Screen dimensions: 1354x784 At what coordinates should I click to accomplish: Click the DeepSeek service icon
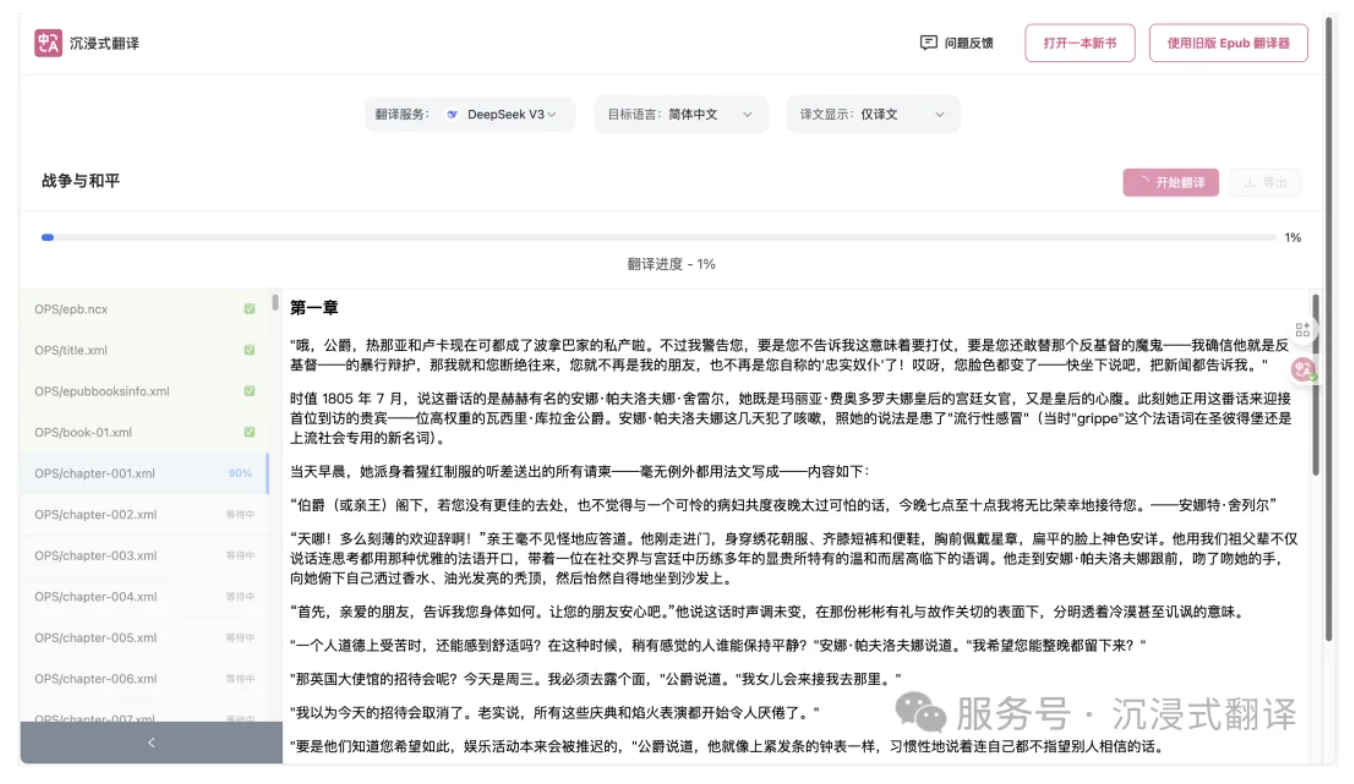click(x=452, y=115)
